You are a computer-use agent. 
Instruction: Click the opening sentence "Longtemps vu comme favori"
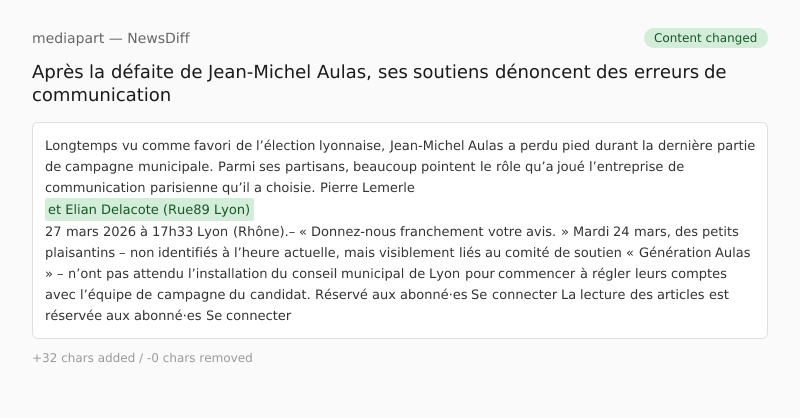pyautogui.click(x=129, y=145)
